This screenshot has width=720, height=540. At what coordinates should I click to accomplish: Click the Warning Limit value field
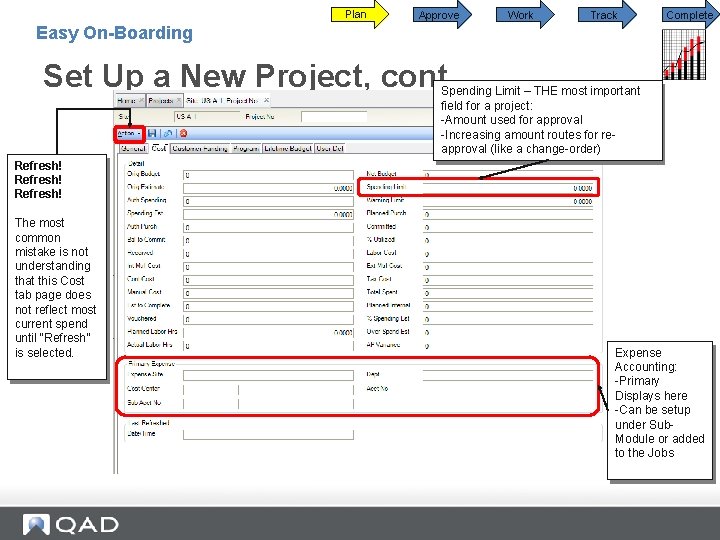coord(508,201)
